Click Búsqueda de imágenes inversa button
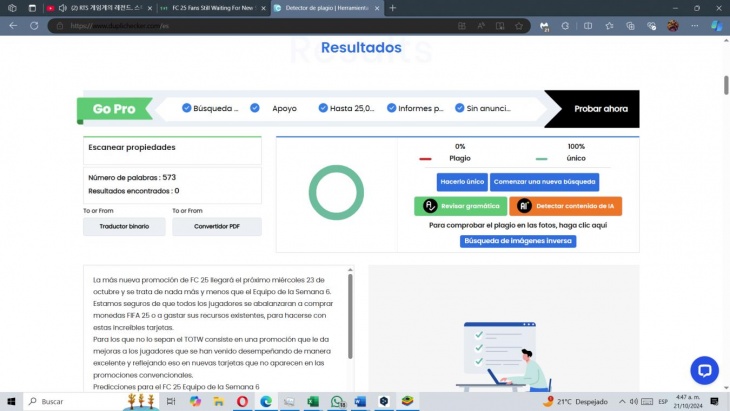Image resolution: width=730 pixels, height=411 pixels. point(518,241)
